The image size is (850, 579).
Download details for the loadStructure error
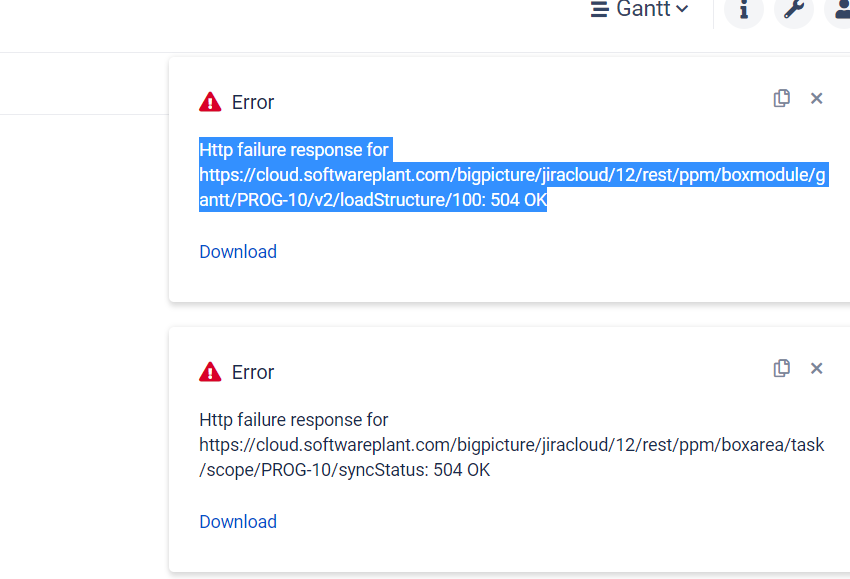click(x=238, y=251)
